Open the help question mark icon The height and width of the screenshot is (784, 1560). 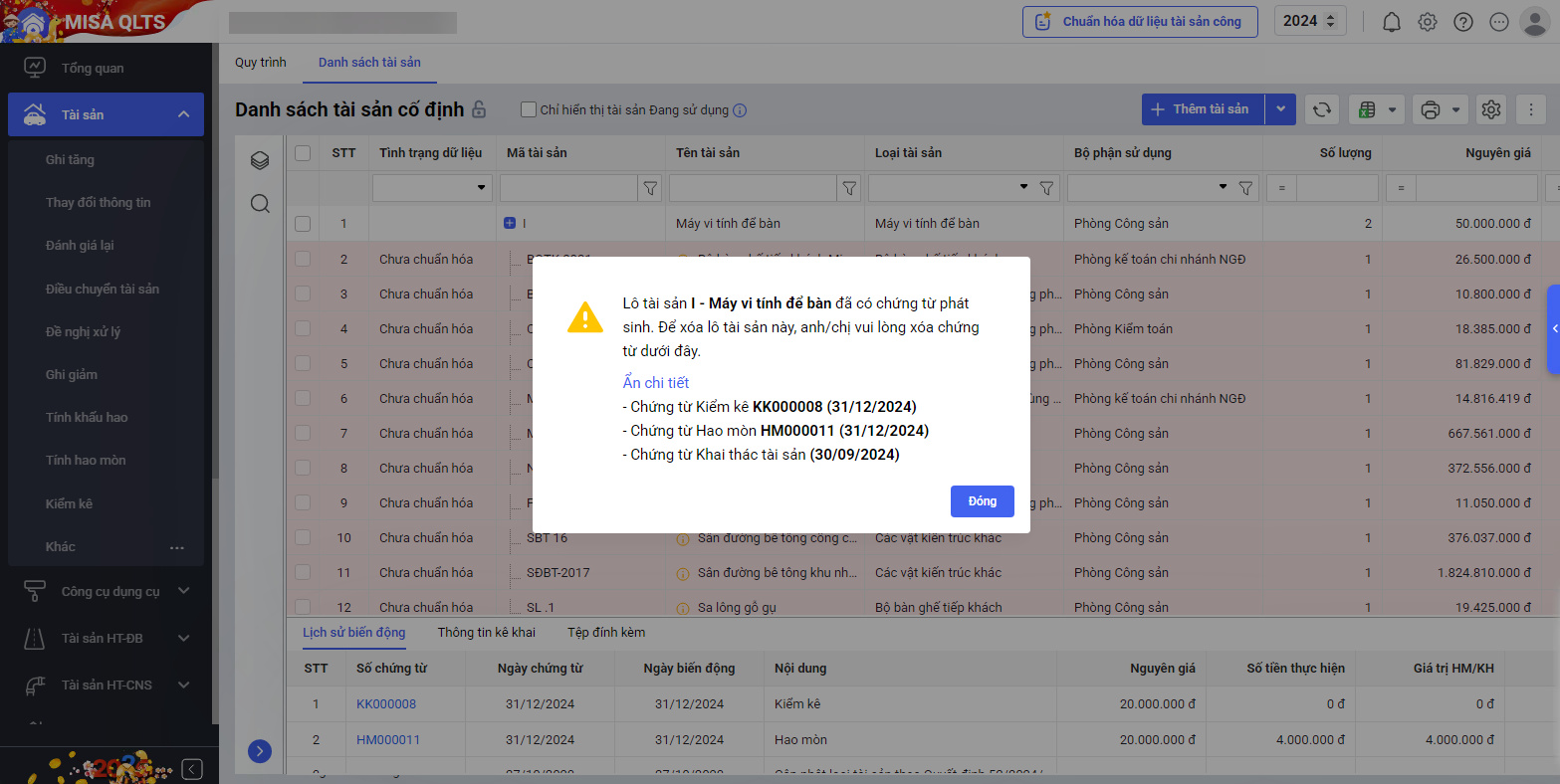click(1463, 22)
